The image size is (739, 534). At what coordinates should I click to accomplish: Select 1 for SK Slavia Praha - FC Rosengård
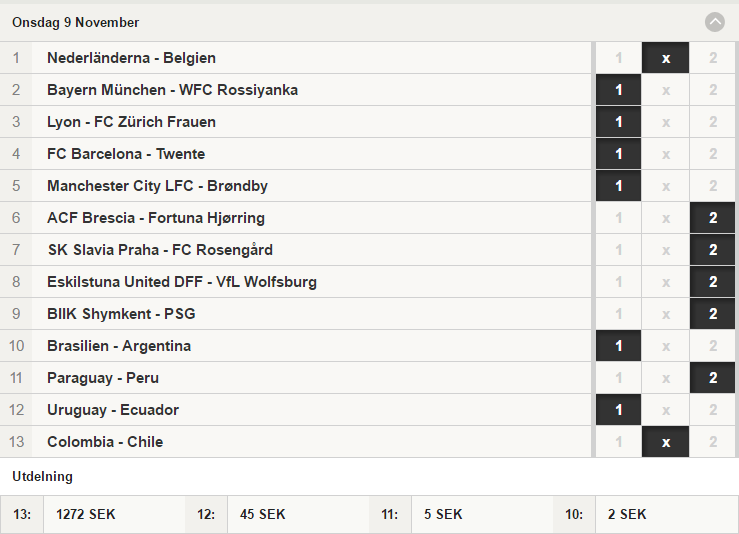618,250
